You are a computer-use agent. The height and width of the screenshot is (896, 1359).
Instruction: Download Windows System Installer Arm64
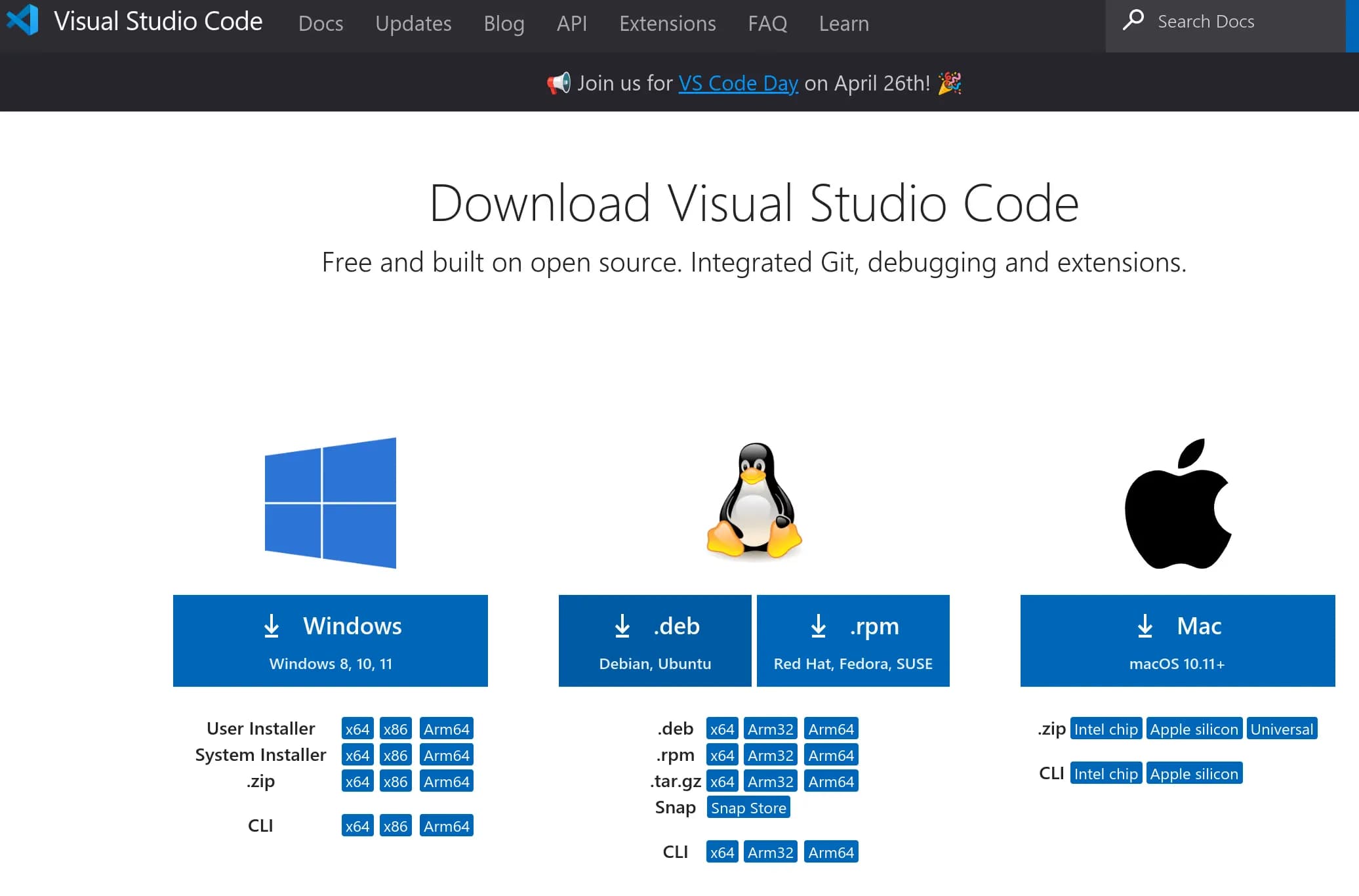446,755
